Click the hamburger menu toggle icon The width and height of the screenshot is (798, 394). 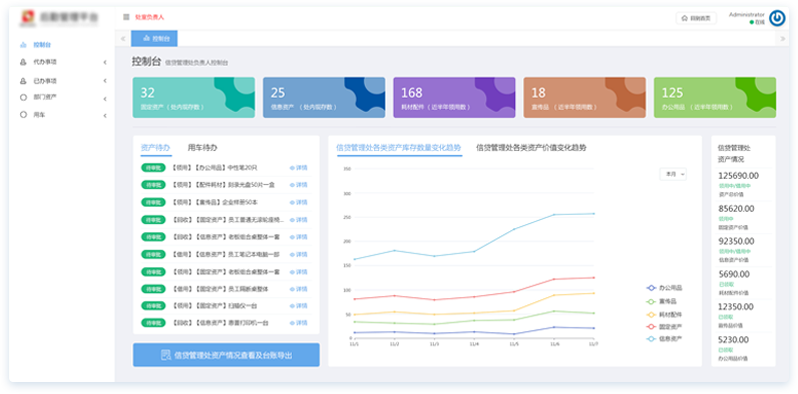coord(126,17)
